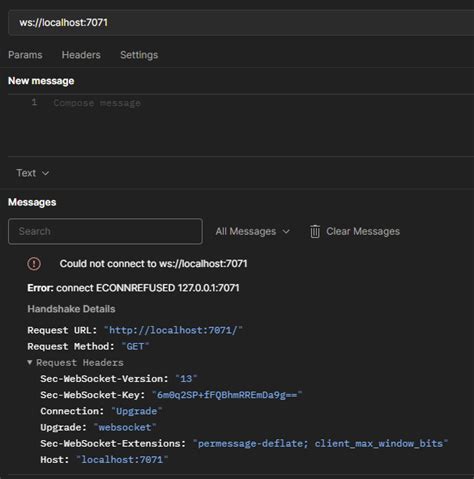Switch to the Params tab
474x479 pixels.
[x=25, y=55]
